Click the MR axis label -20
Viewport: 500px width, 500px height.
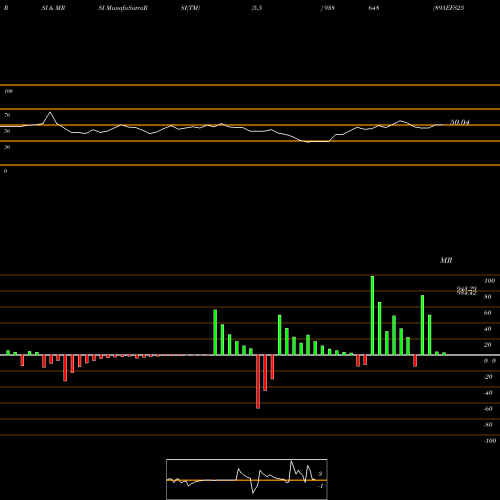[488, 377]
